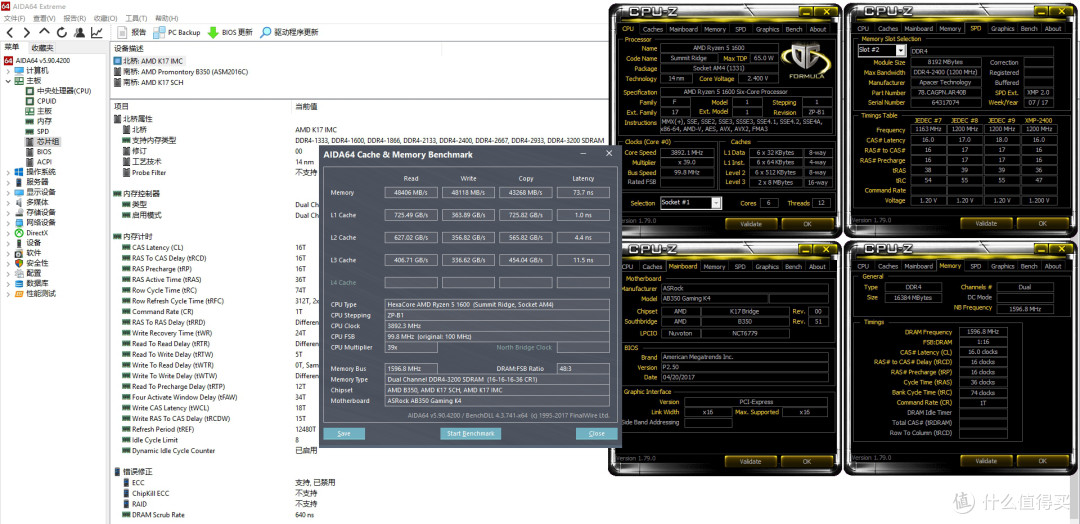Click the user profile icon in AIDA64 toolbar
The height and width of the screenshot is (524, 1080).
[79, 32]
